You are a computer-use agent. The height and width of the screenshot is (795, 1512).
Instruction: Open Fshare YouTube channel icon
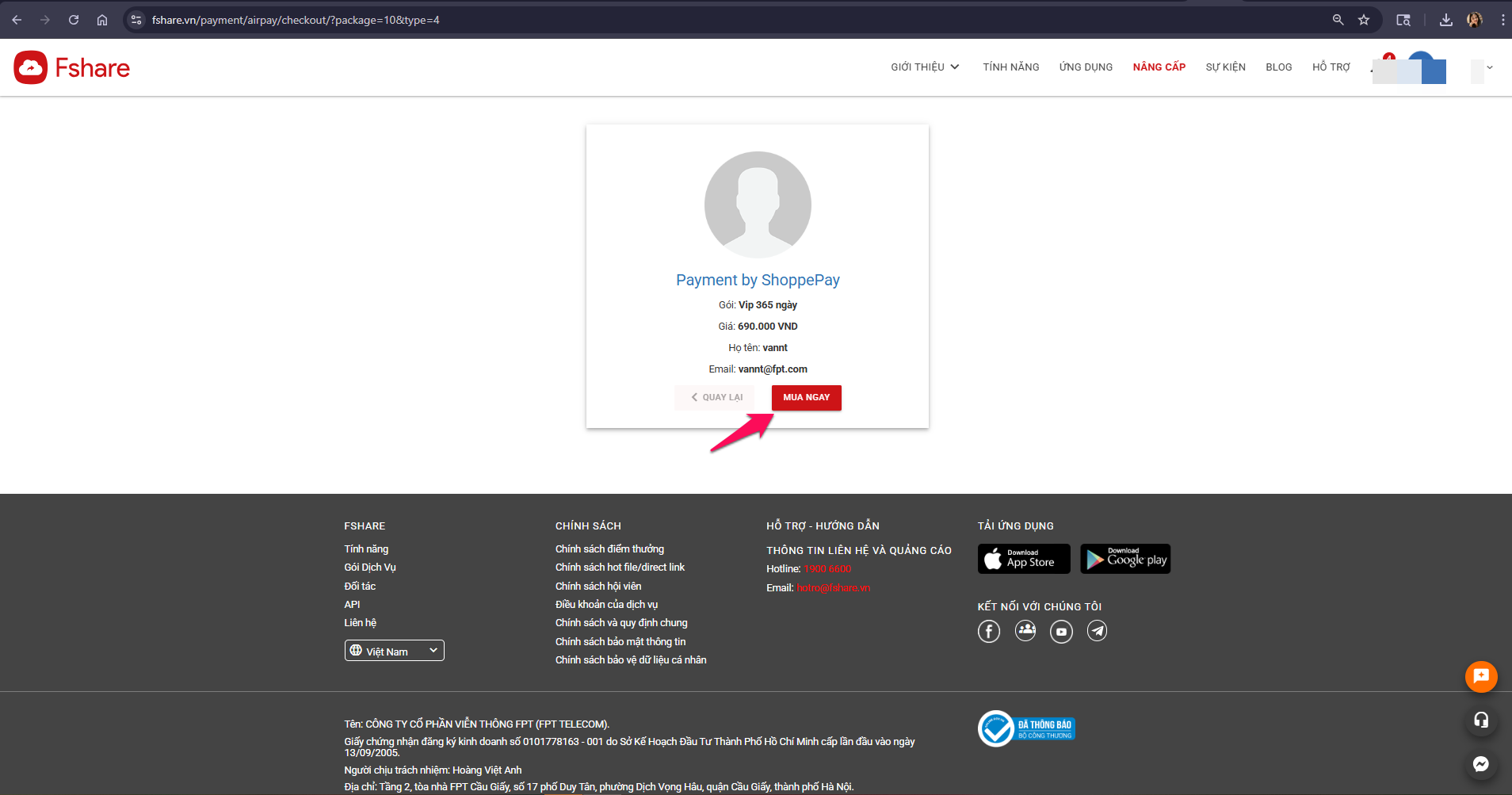coord(1061,631)
